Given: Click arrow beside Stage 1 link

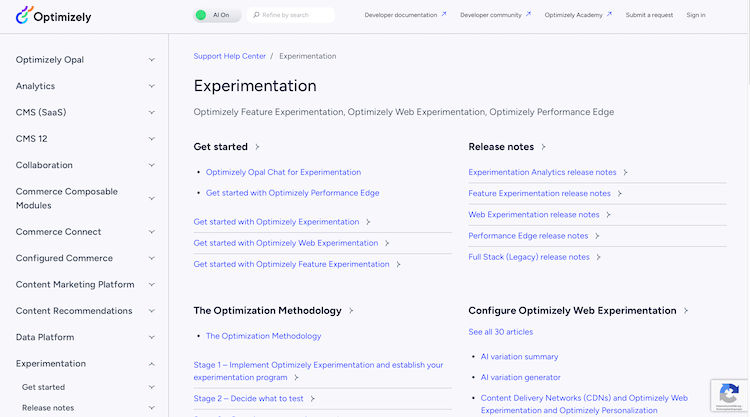Looking at the screenshot, I should pos(296,378).
